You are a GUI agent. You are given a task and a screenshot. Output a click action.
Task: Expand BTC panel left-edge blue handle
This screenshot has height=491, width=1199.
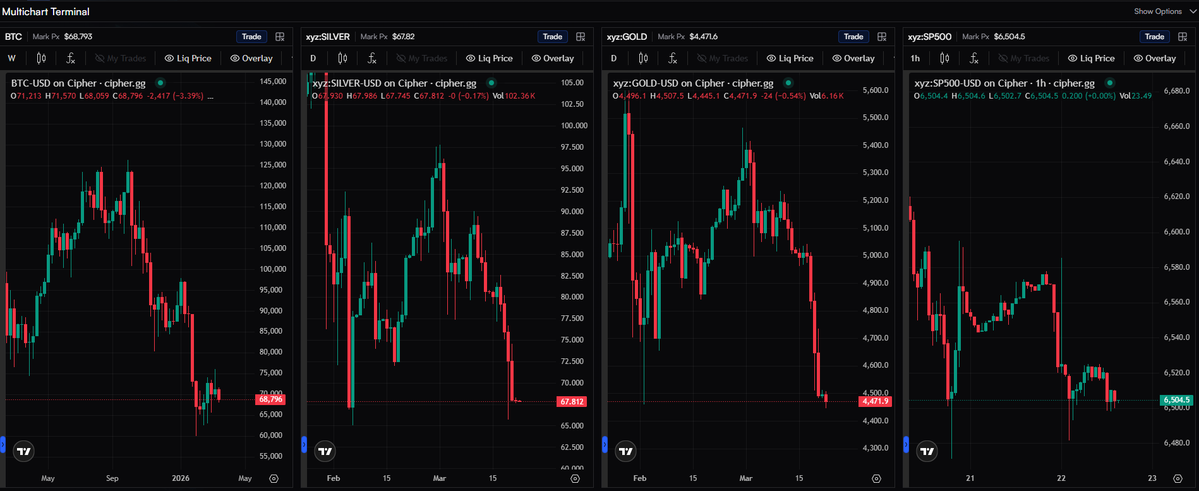pyautogui.click(x=3, y=444)
